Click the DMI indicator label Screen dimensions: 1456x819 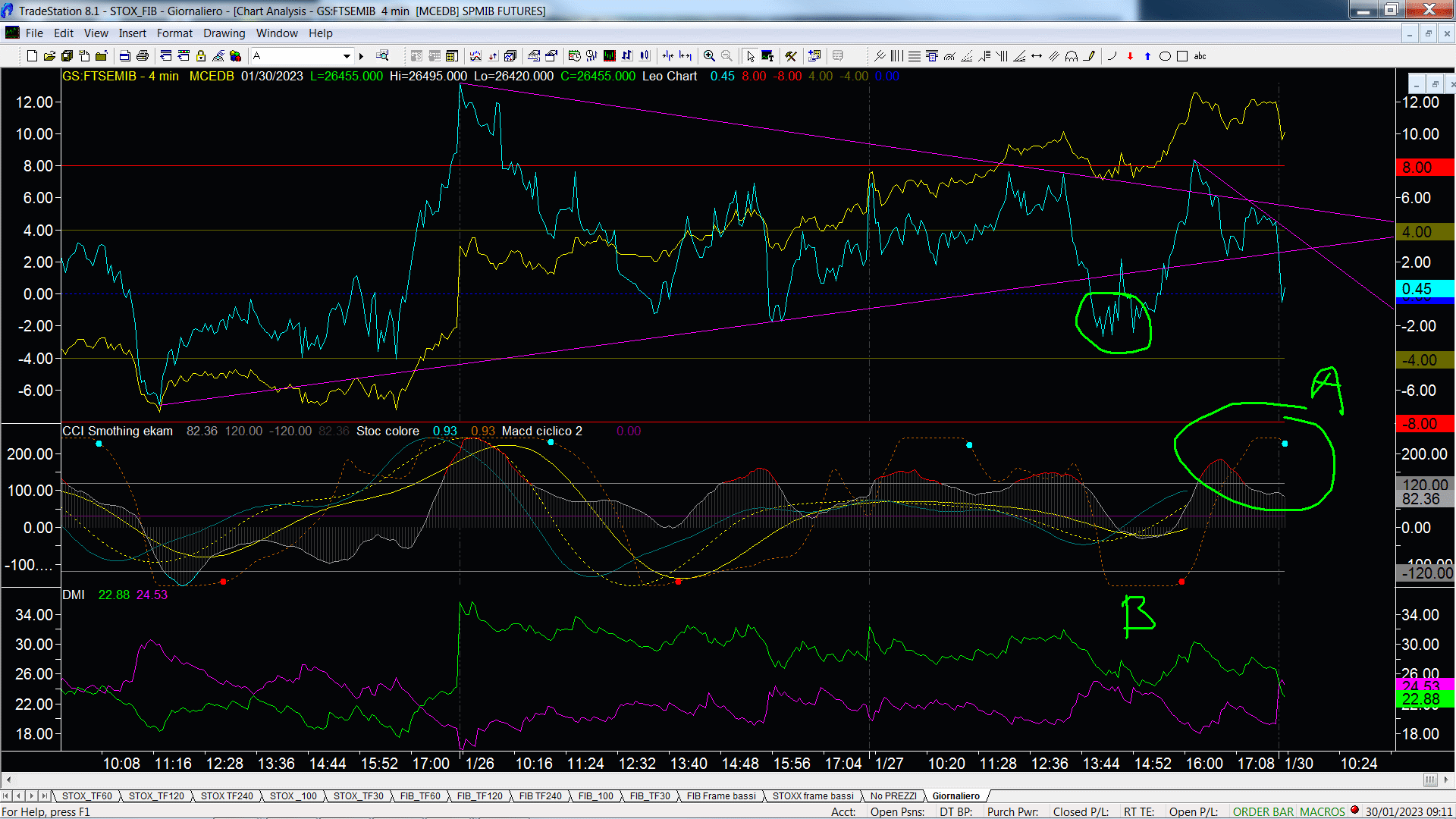[x=74, y=595]
